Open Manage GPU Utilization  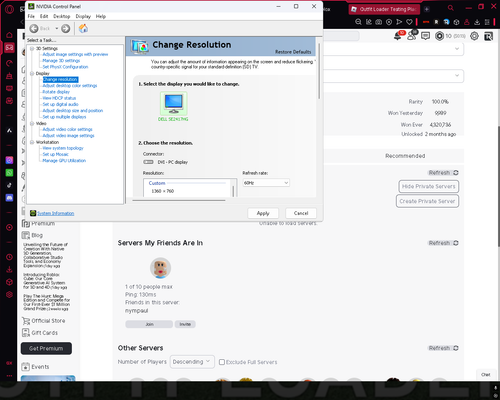[x=64, y=161]
